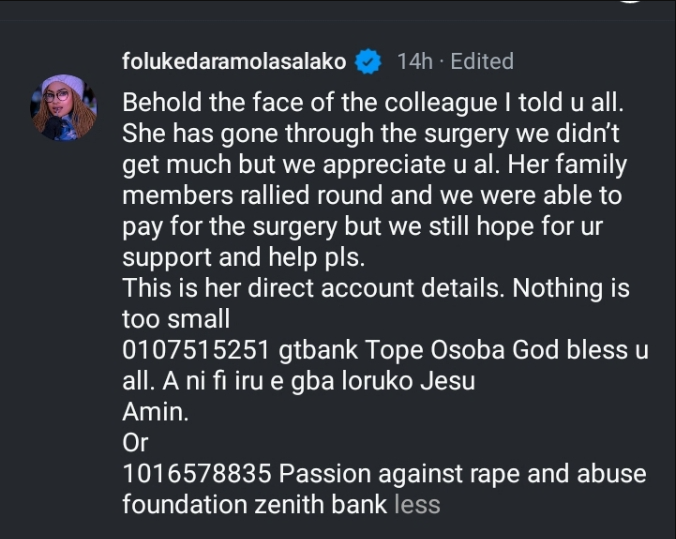The image size is (676, 539).
Task: Click the folukedaramolasalako username
Action: 234,62
